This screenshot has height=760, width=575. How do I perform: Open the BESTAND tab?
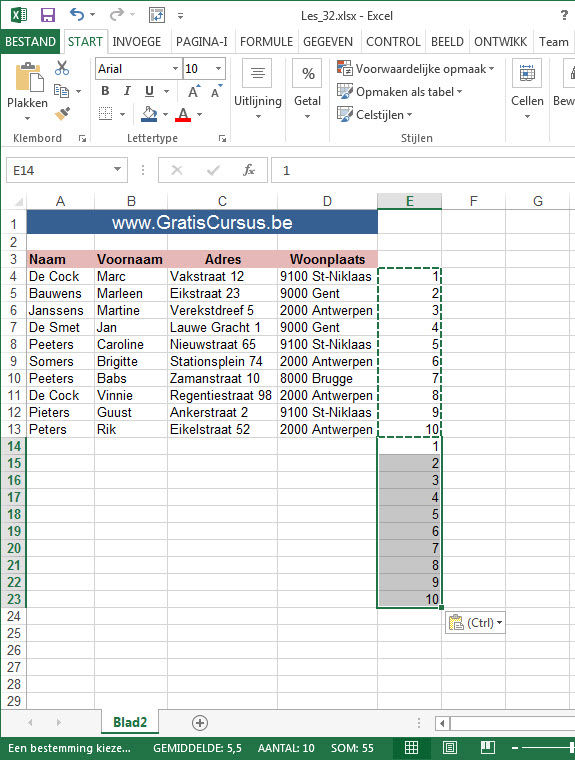coord(30,42)
